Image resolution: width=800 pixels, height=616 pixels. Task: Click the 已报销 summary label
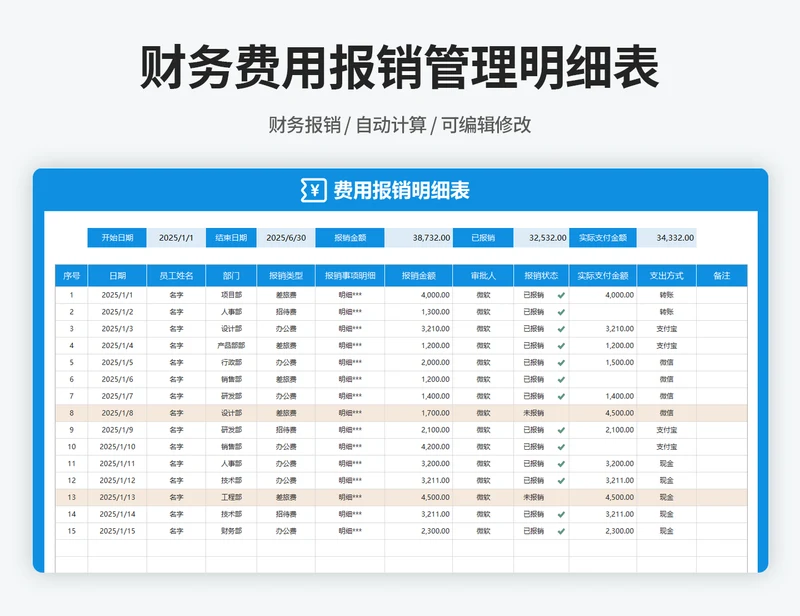(483, 238)
